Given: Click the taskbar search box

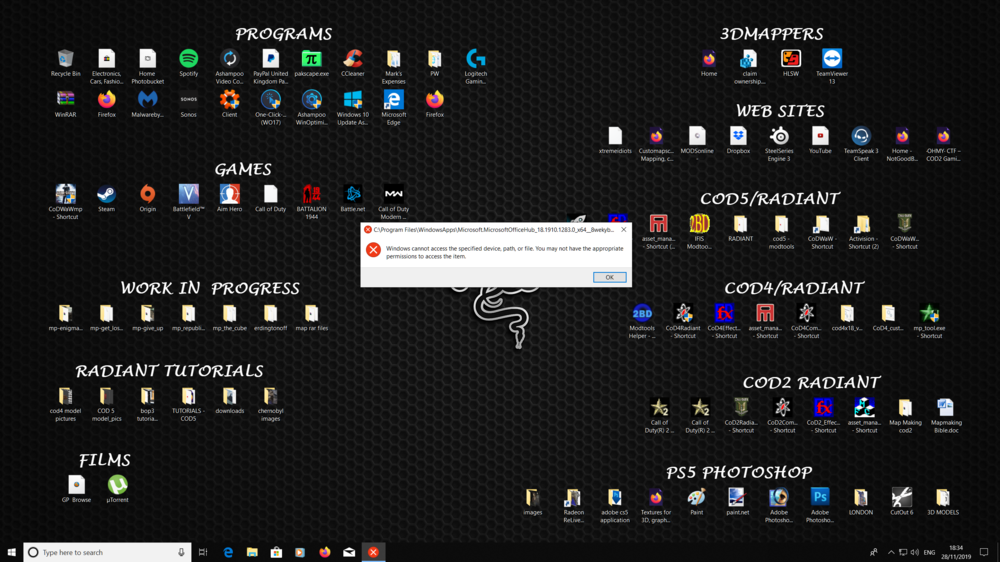Looking at the screenshot, I should point(107,552).
